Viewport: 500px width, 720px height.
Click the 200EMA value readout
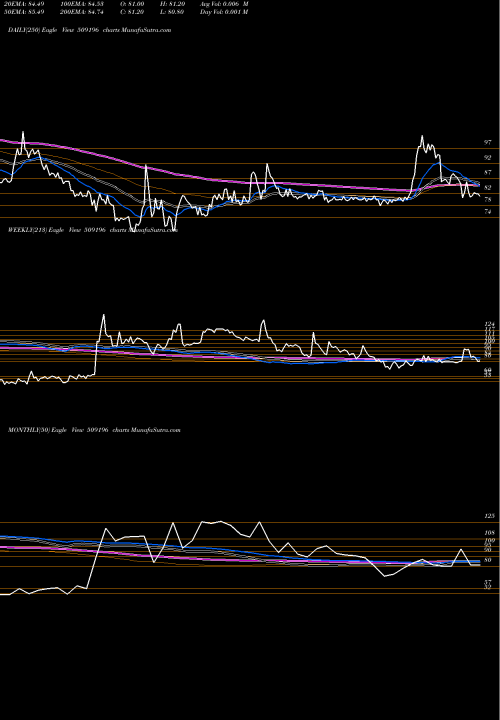pyautogui.click(x=82, y=12)
